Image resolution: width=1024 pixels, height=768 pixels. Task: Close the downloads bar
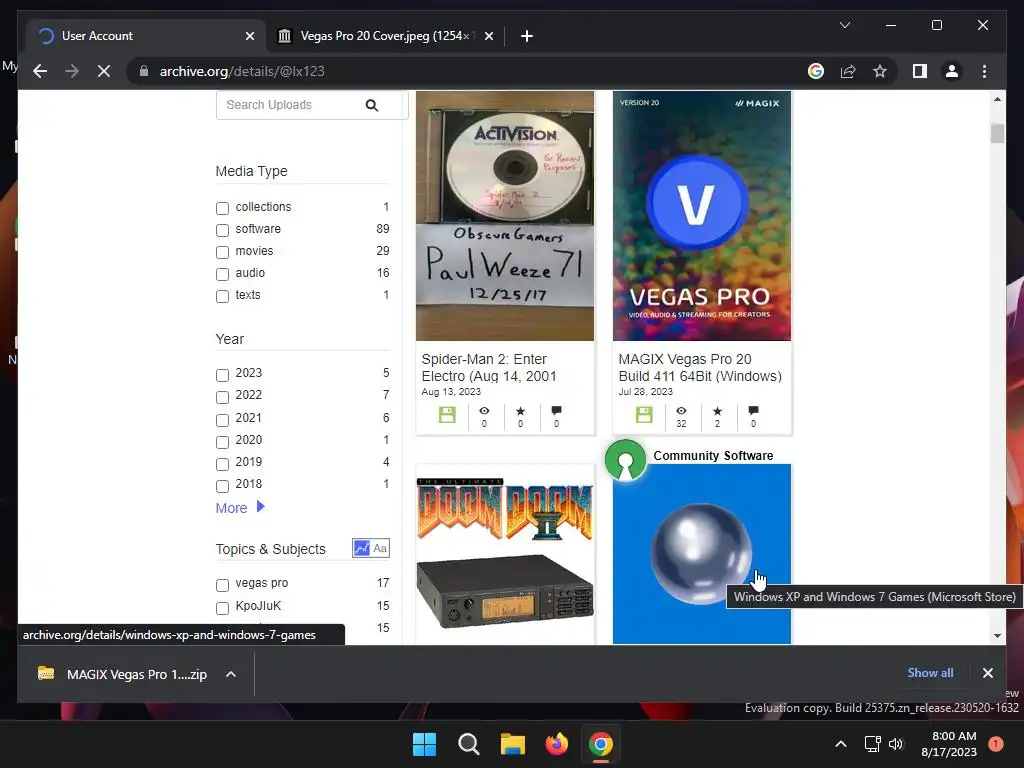[987, 673]
